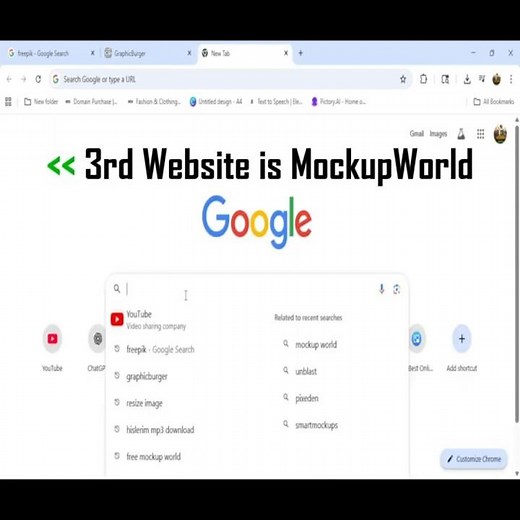Expand the All Bookmarks folder
This screenshot has width=520, height=520.
pos(494,102)
